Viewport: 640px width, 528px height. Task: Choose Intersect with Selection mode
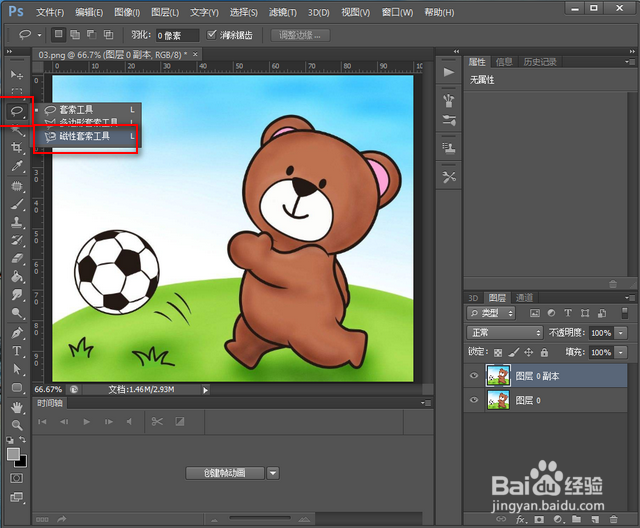(108, 35)
